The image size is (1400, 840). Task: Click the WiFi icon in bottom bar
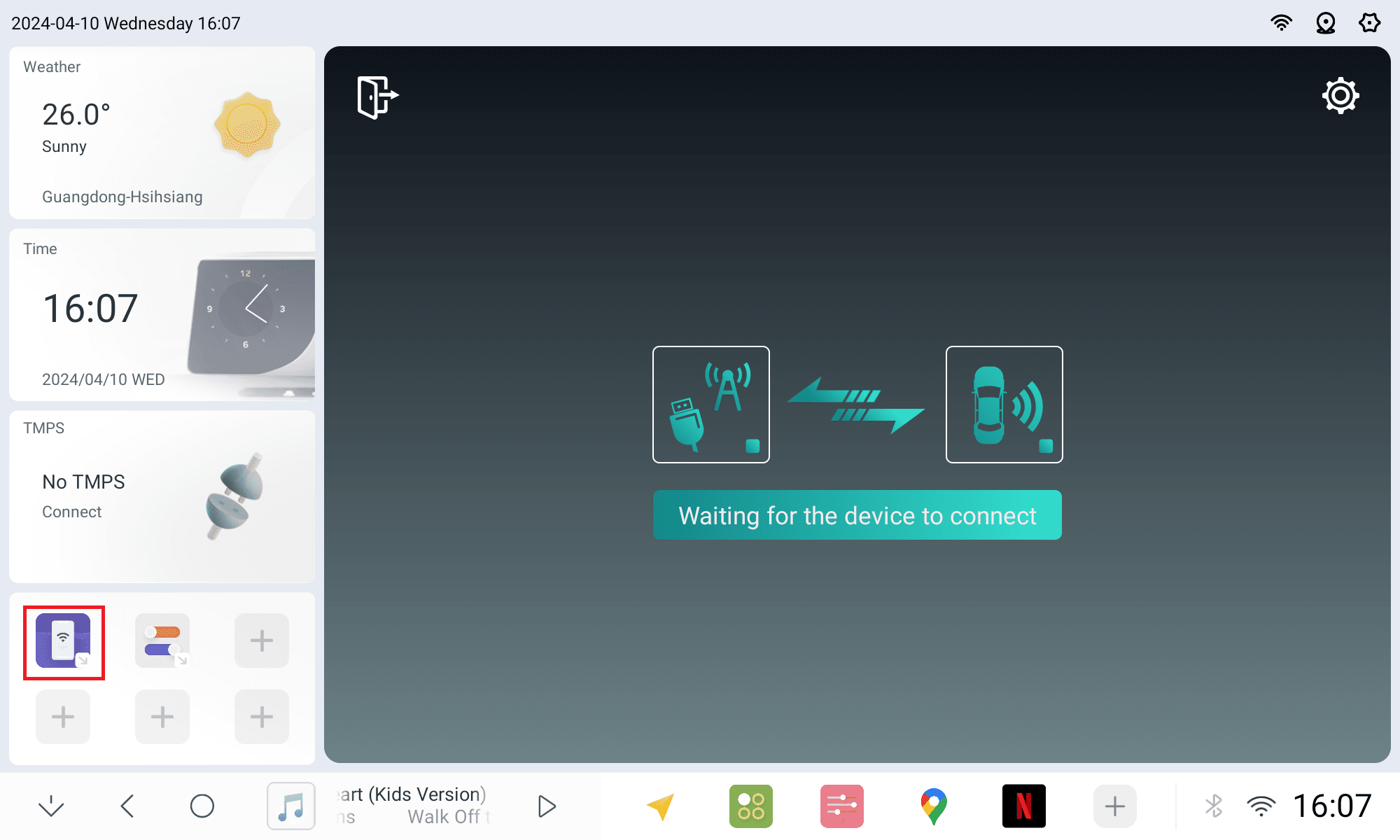(1261, 806)
